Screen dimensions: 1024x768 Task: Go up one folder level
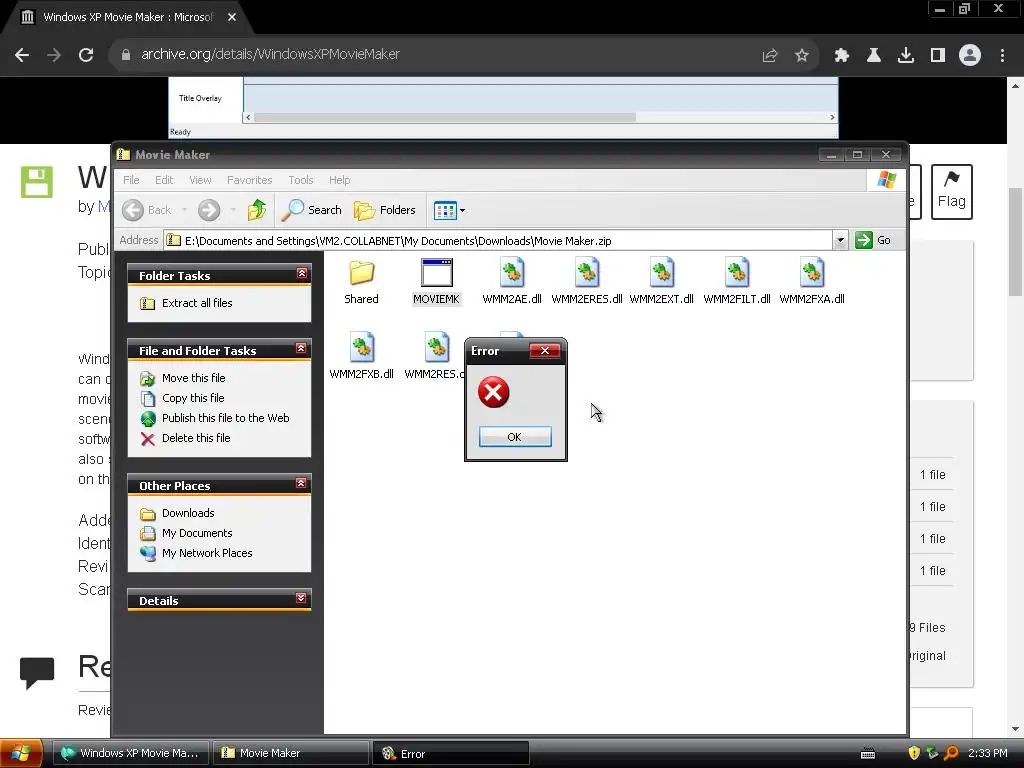257,210
